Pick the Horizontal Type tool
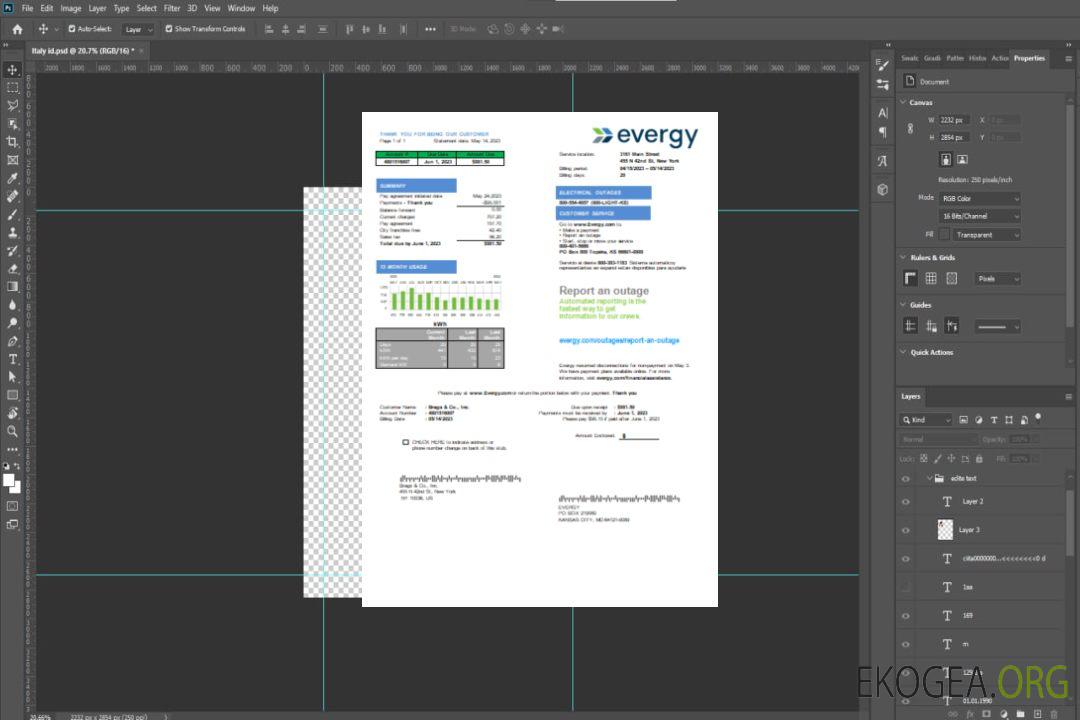Screen dimensions: 1080x720 pyautogui.click(x=13, y=359)
